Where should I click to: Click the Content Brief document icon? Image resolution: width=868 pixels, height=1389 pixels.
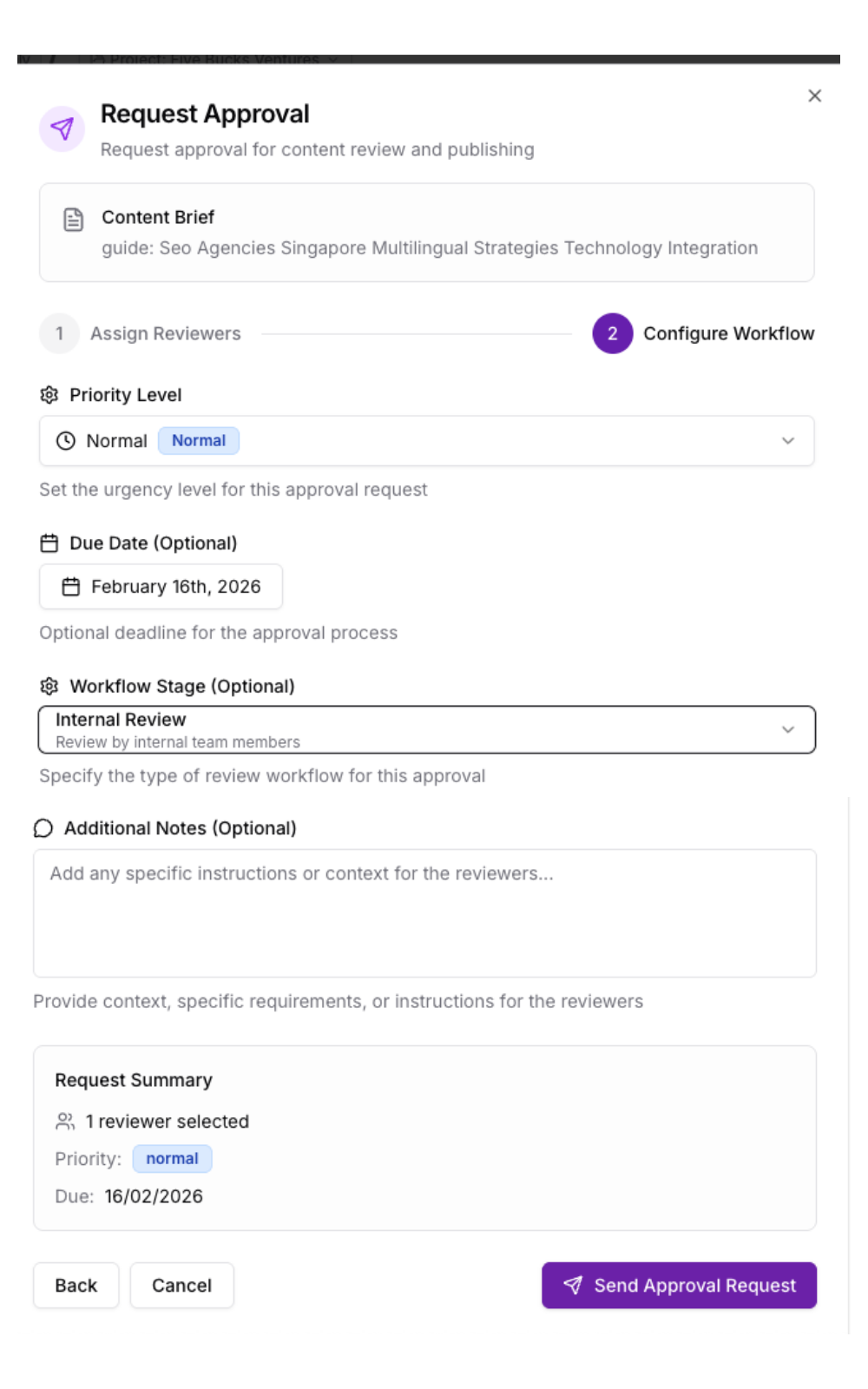pyautogui.click(x=74, y=220)
